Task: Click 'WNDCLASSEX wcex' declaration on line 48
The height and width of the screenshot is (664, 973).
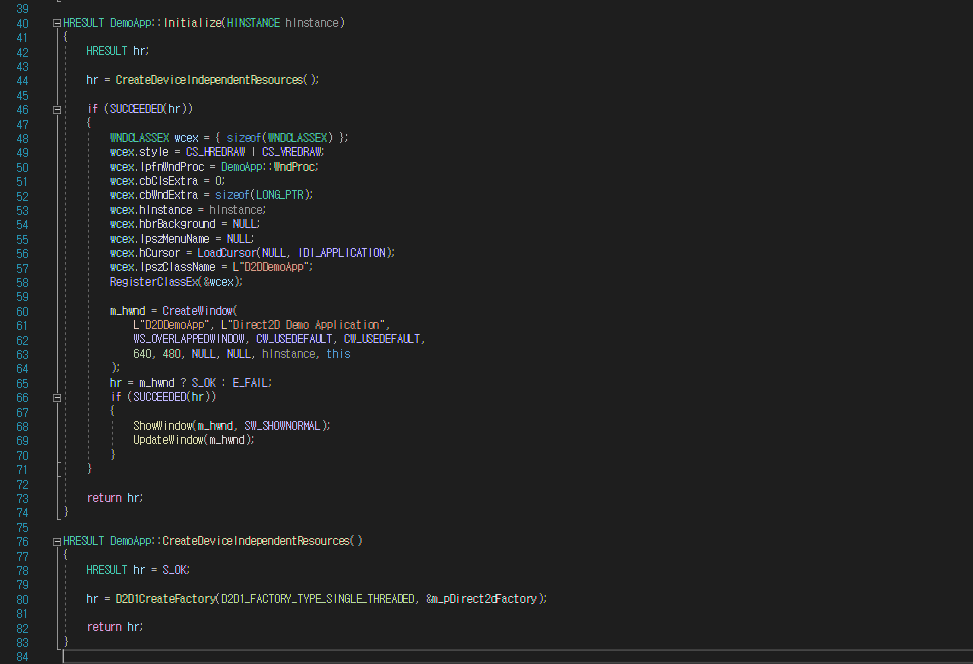Action: point(154,138)
